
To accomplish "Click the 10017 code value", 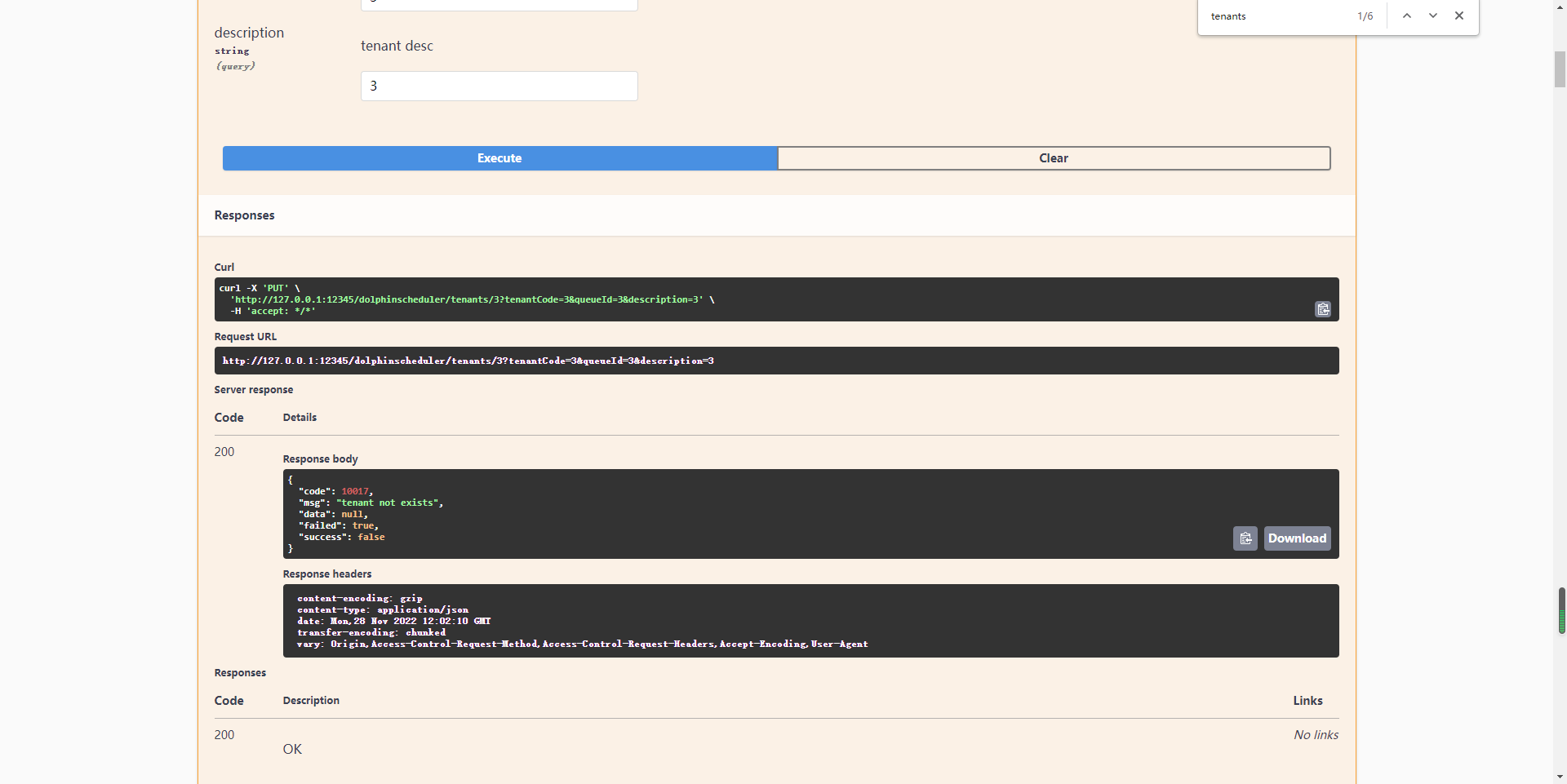I will (x=355, y=491).
